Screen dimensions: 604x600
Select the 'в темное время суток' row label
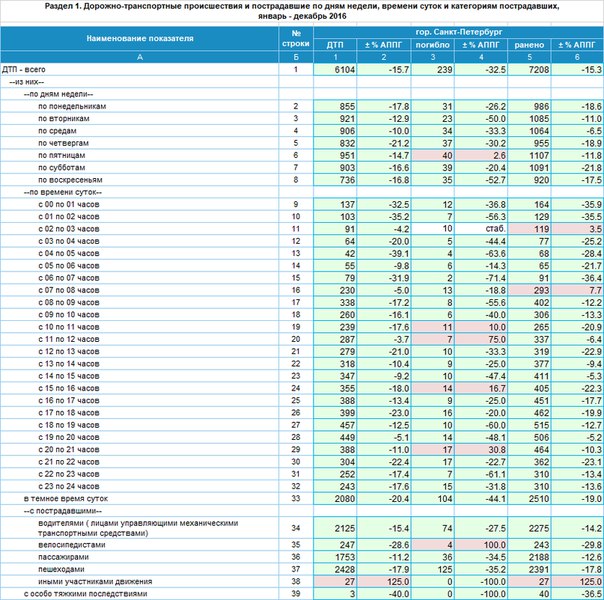[66, 499]
